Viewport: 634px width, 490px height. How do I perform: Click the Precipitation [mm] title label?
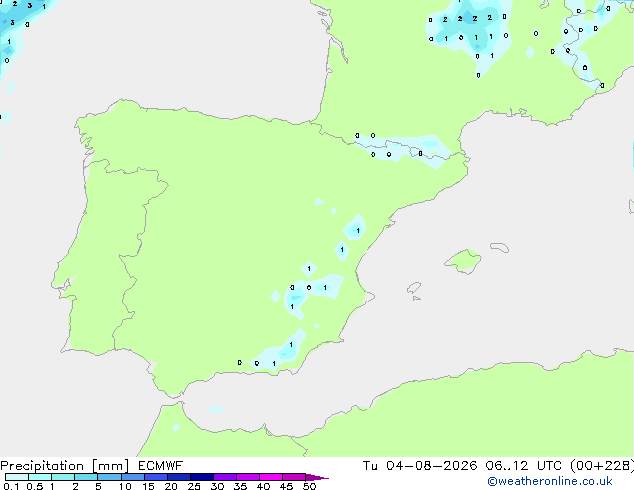(x=65, y=466)
